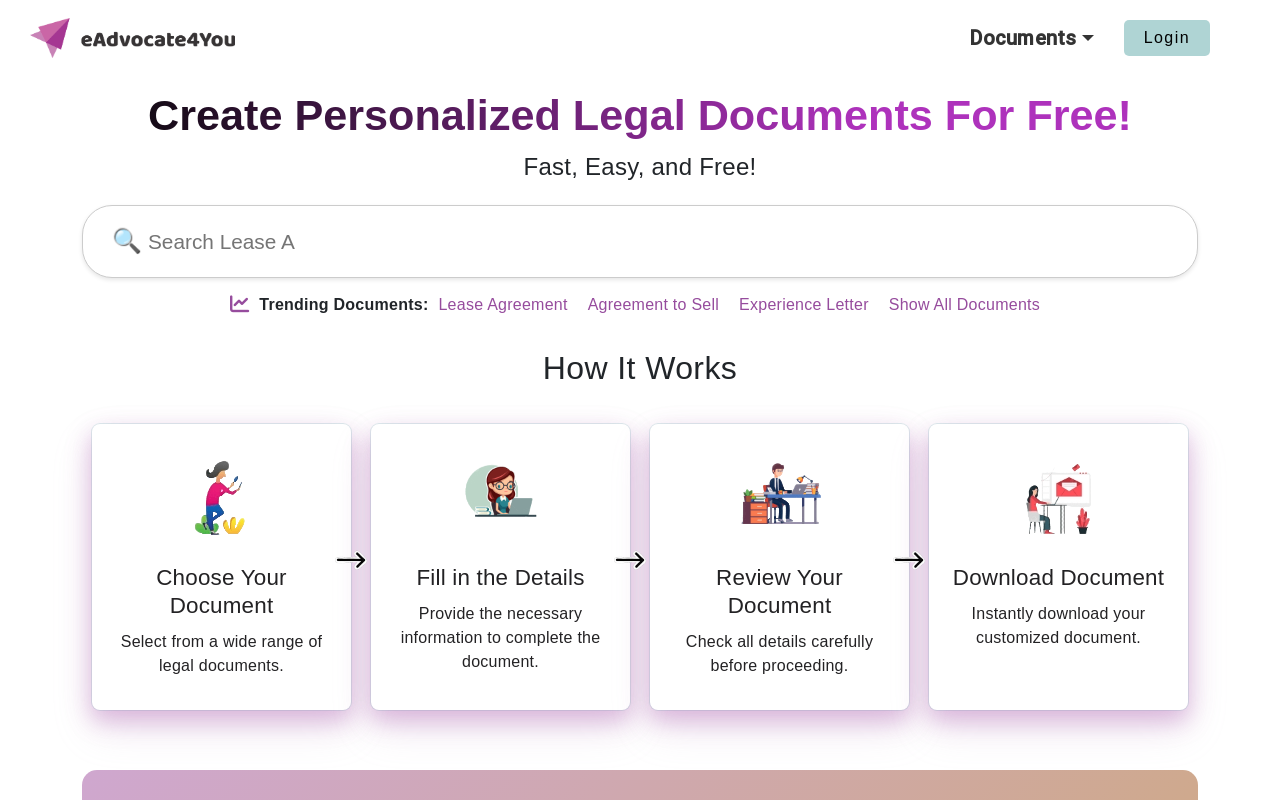
Task: Click the Download Document card heading
Action: coord(1058,577)
